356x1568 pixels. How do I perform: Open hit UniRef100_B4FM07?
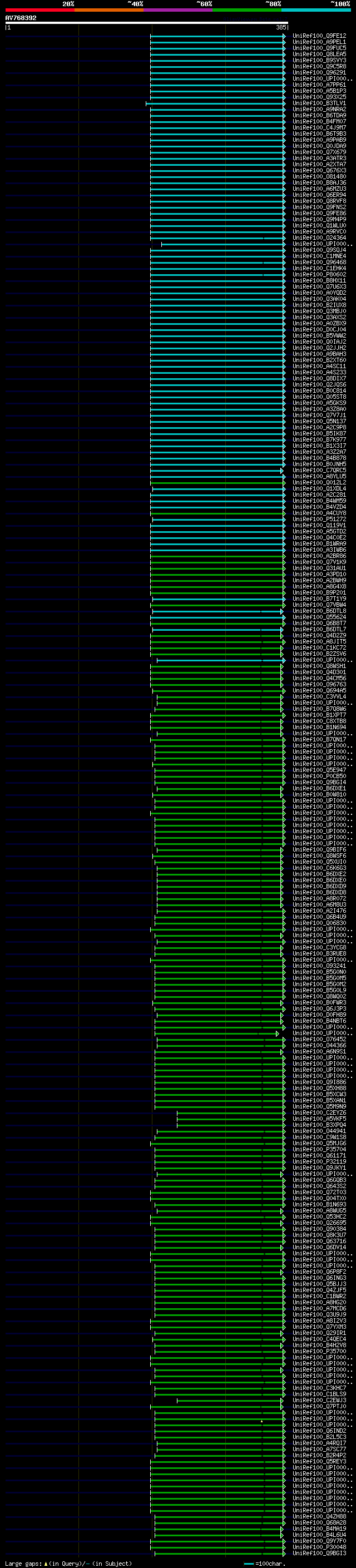(319, 122)
